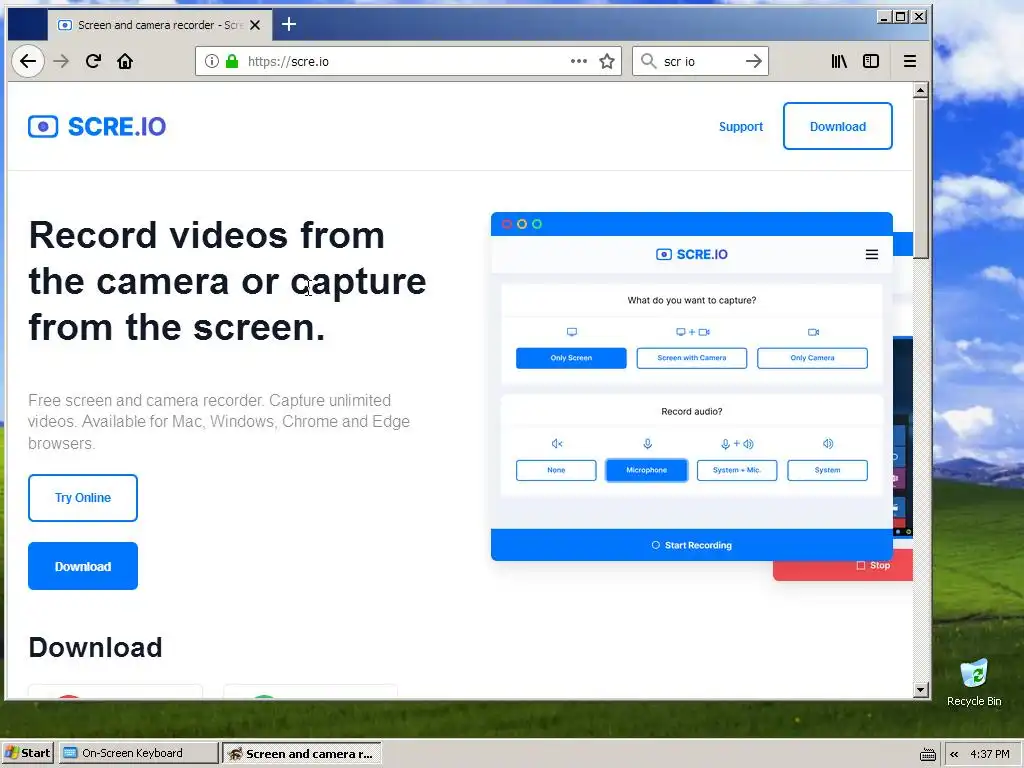The width and height of the screenshot is (1024, 768).
Task: Close the Screen and camera recorder tab
Action: pyautogui.click(x=255, y=25)
